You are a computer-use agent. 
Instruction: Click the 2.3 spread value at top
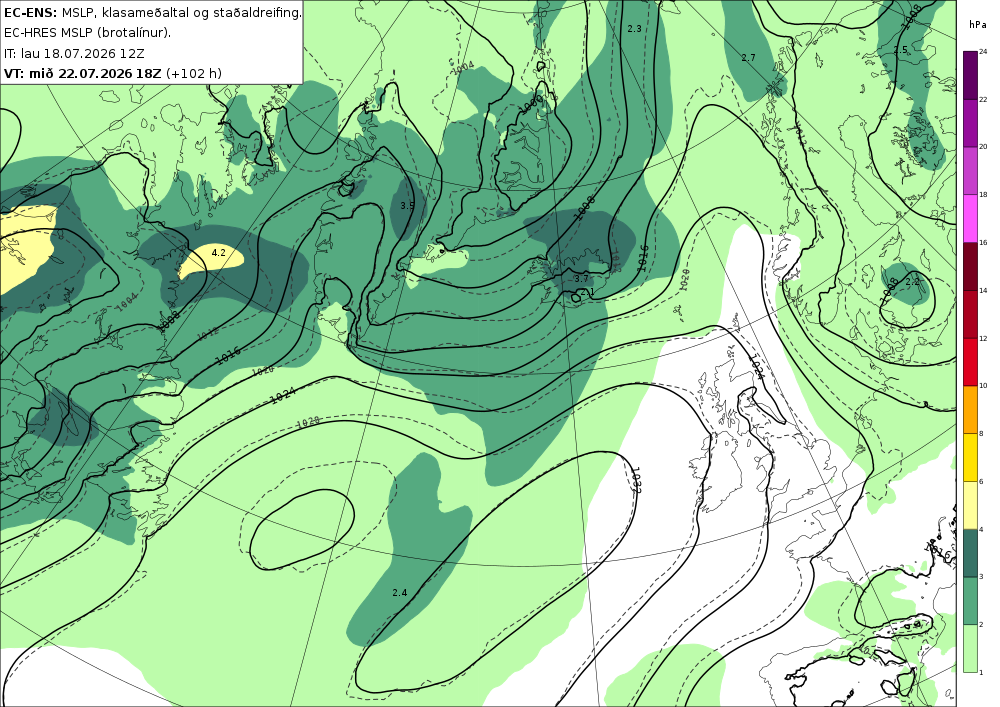[635, 29]
